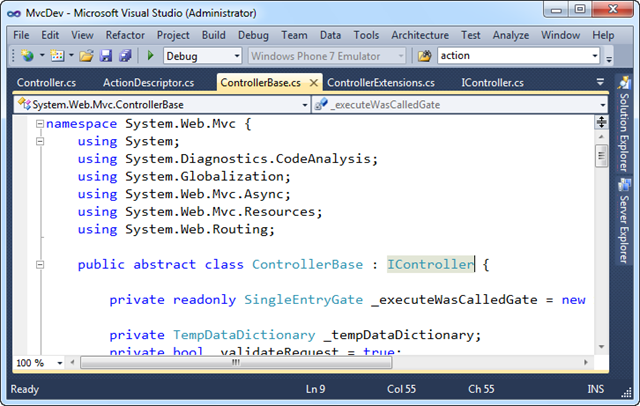Collapse the ControllerBase class region

(x=40, y=265)
